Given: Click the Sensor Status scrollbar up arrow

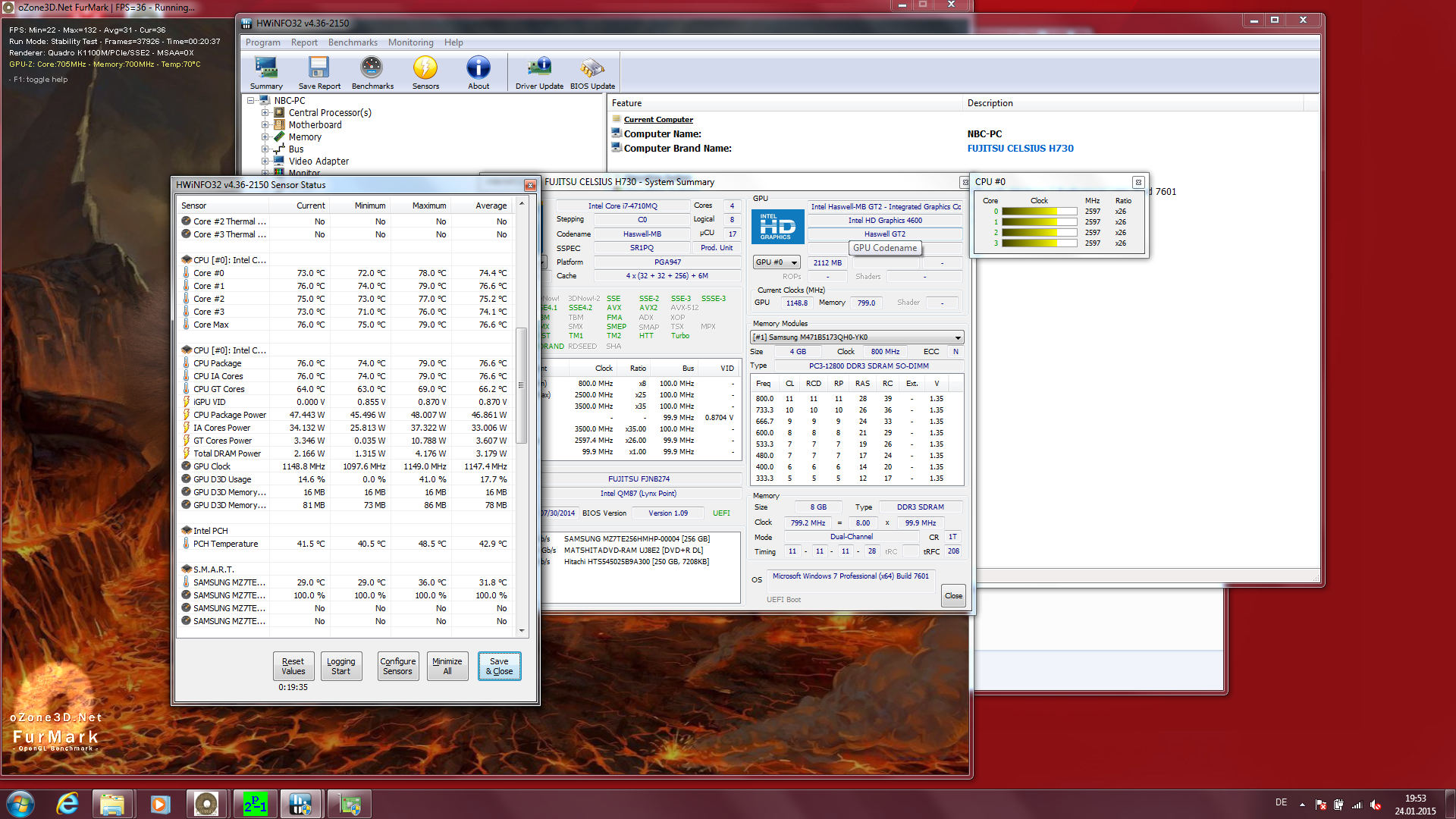Looking at the screenshot, I should [x=522, y=204].
